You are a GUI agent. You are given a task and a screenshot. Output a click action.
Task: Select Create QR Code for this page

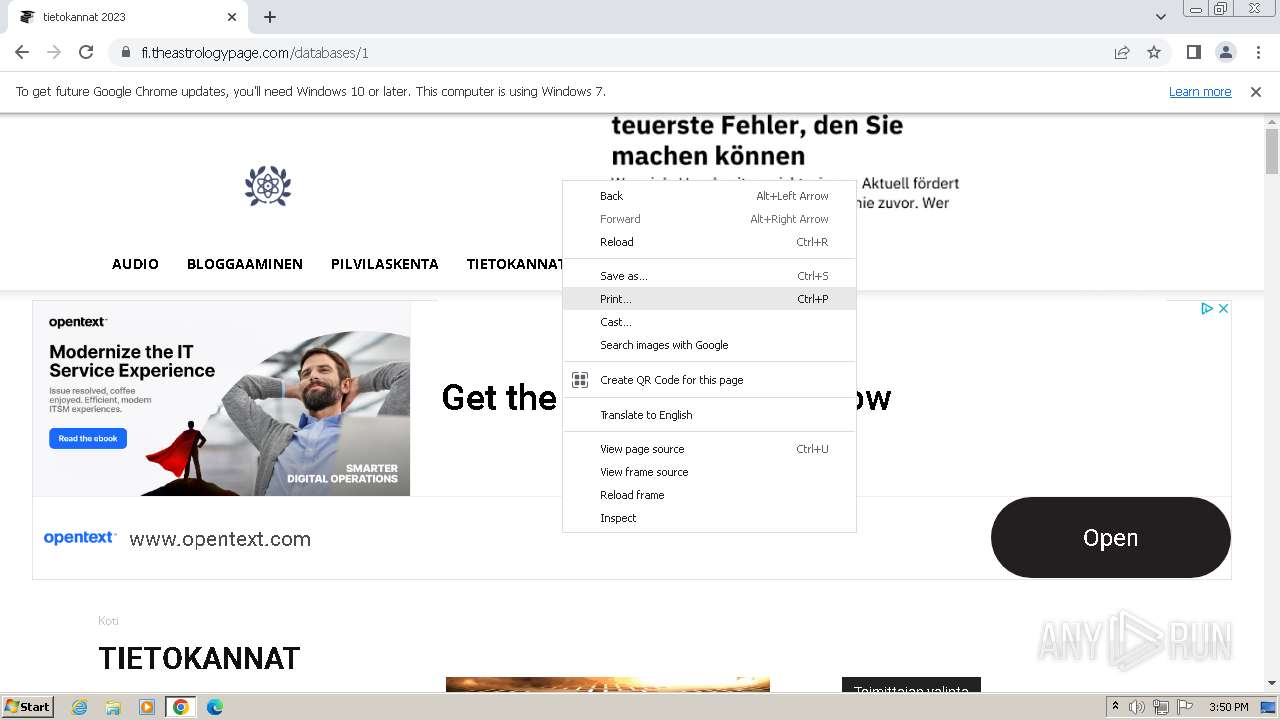pyautogui.click(x=709, y=380)
